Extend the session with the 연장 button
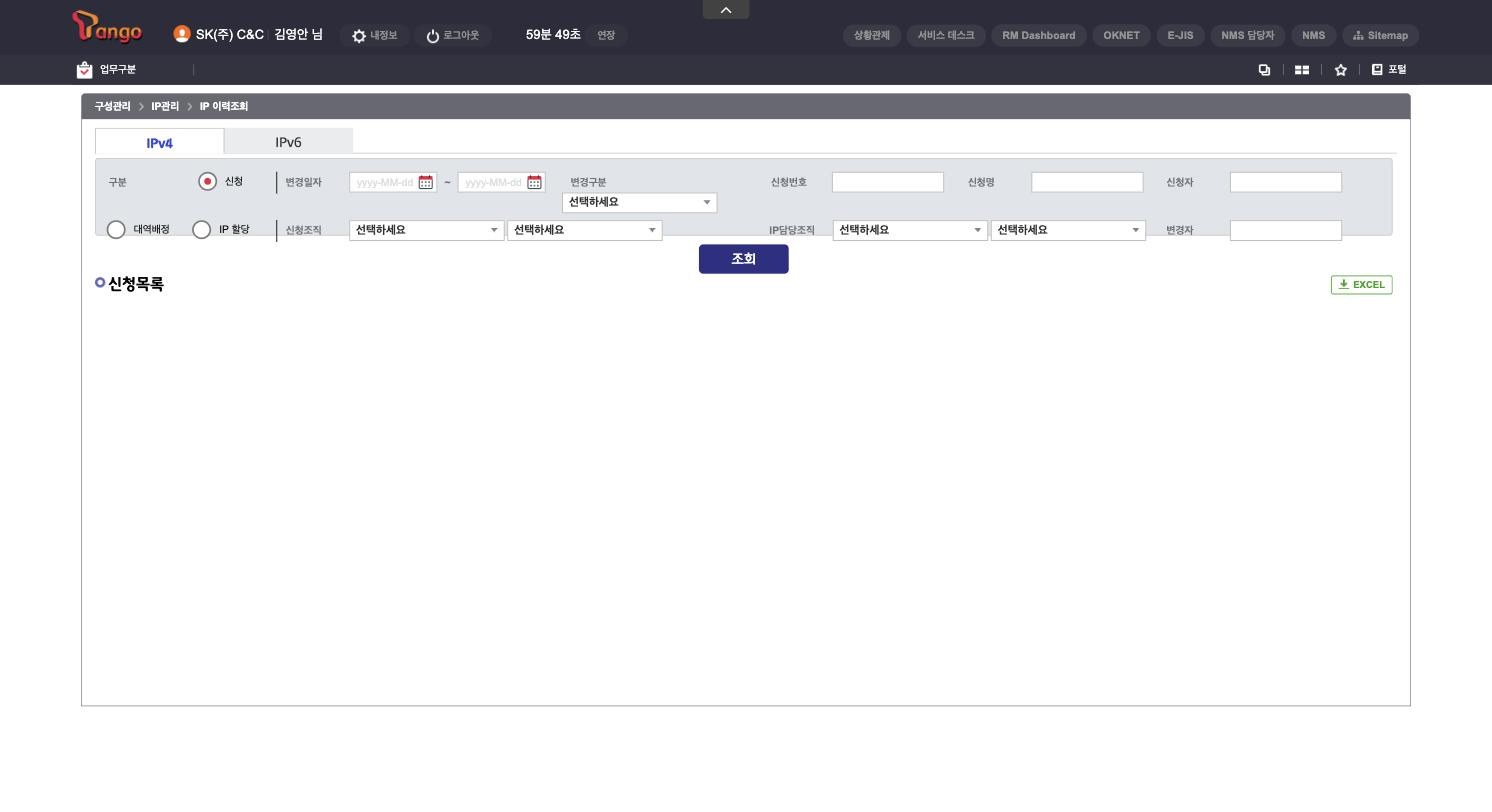 point(606,35)
